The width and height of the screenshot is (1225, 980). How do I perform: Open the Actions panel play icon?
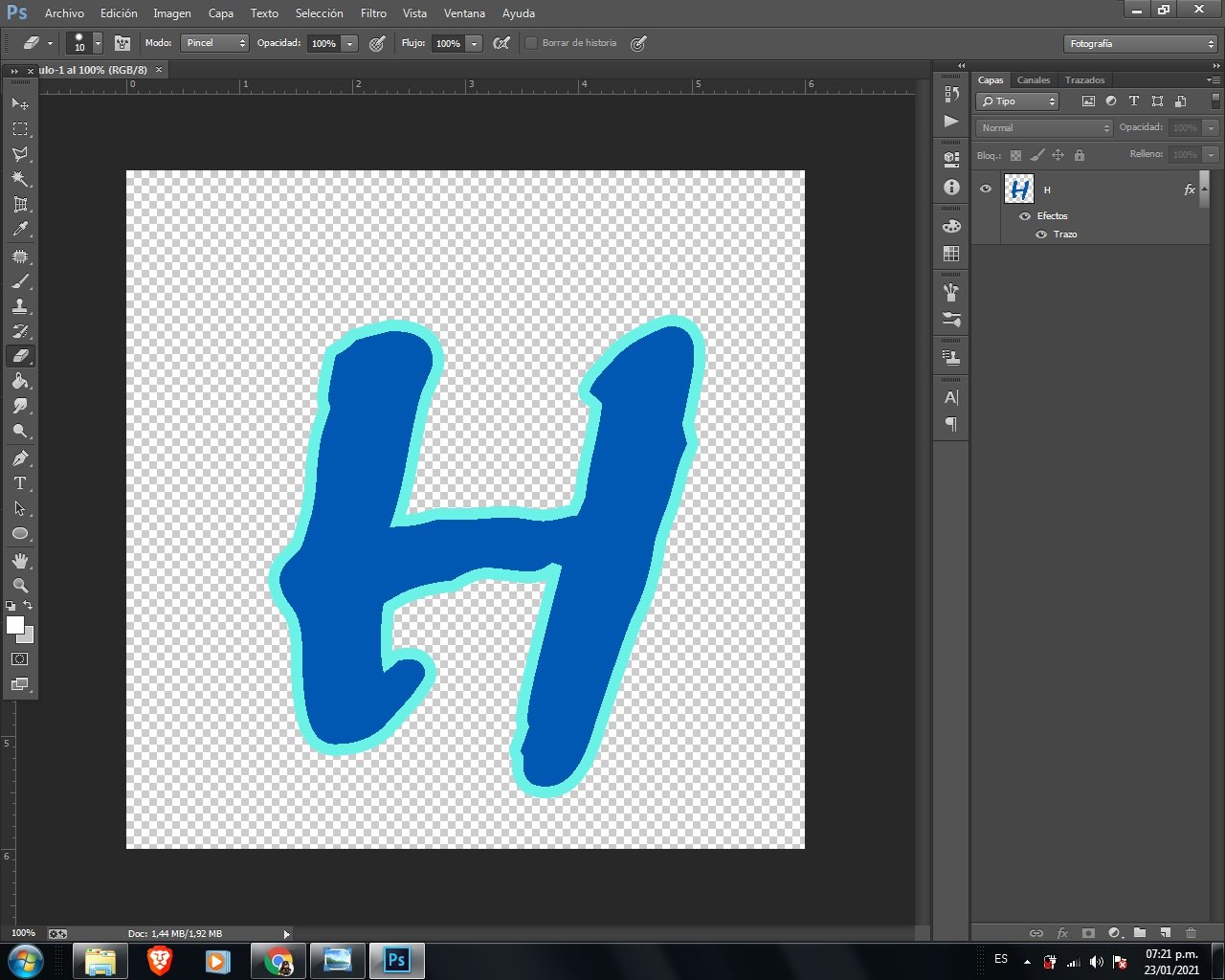[x=951, y=121]
